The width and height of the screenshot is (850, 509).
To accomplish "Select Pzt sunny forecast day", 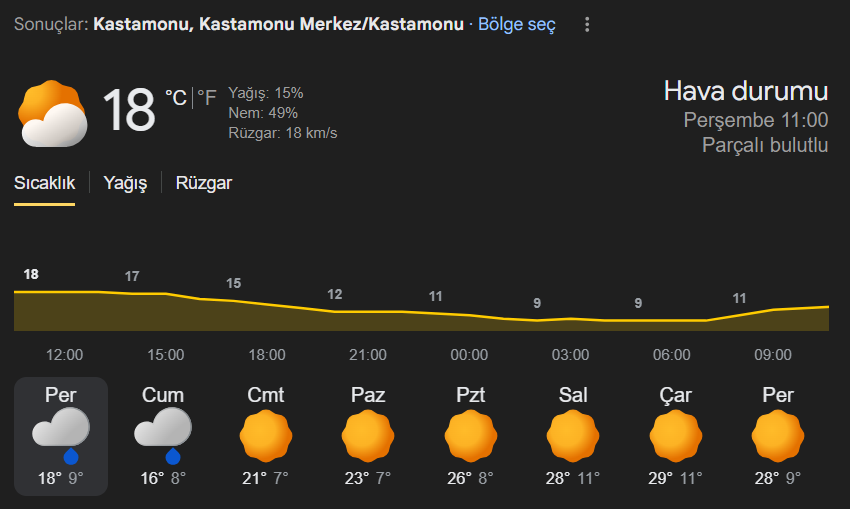I will point(471,436).
